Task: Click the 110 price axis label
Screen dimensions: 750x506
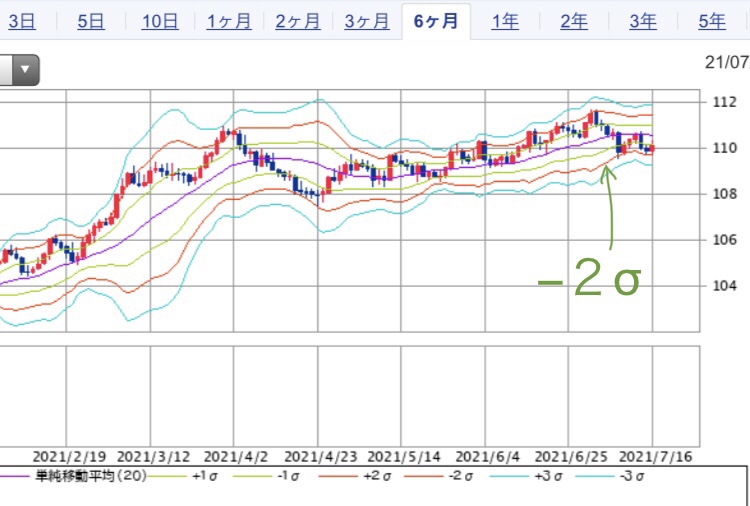Action: coord(724,148)
